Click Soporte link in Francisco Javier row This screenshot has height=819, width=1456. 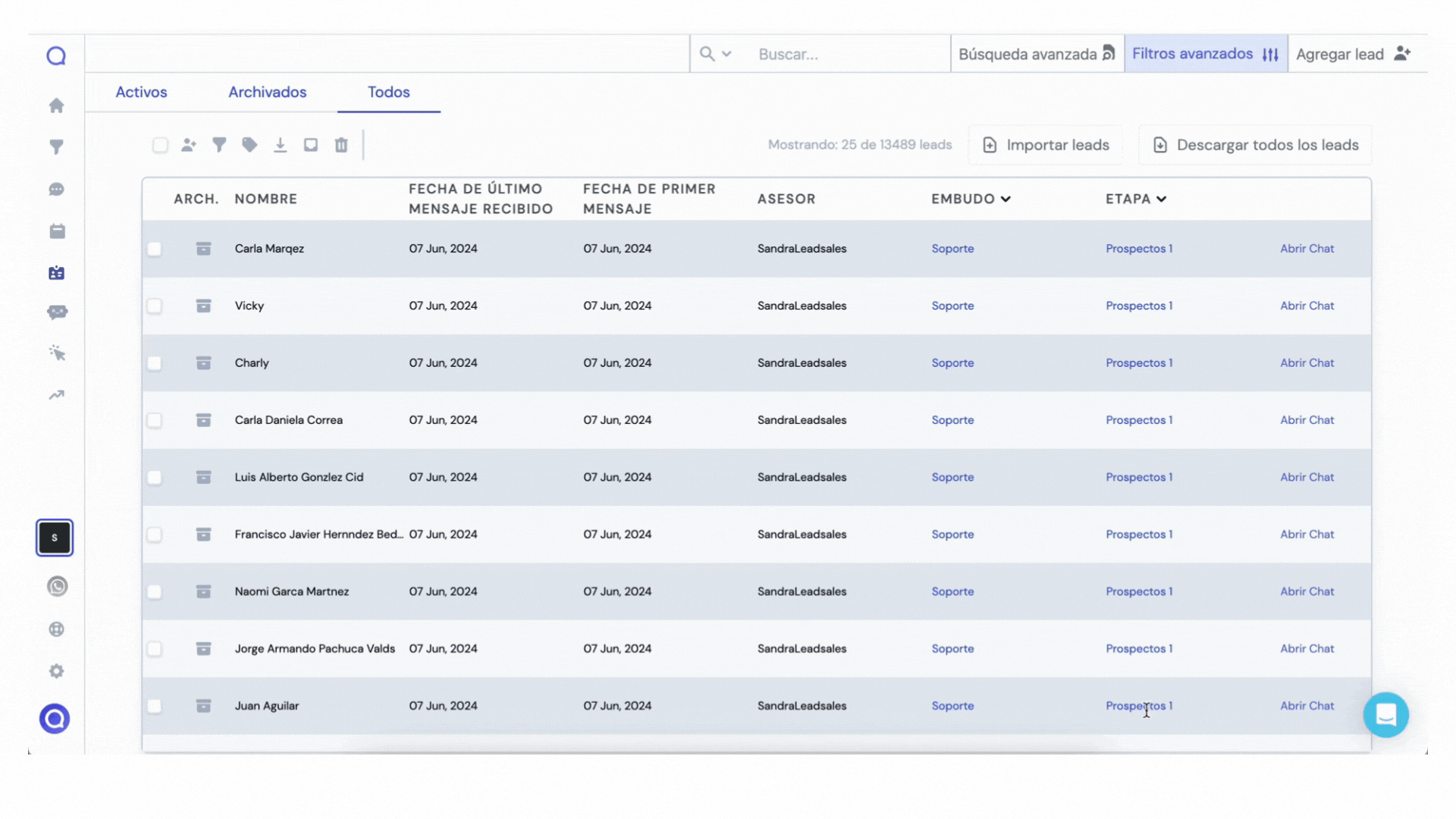pyautogui.click(x=952, y=535)
